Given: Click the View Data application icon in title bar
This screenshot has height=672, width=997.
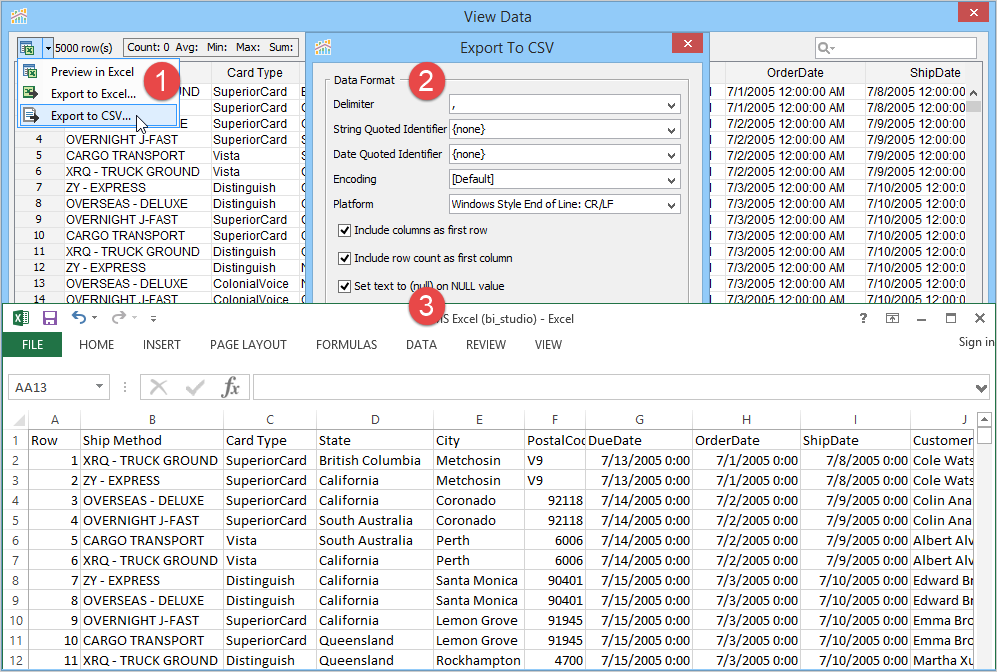Looking at the screenshot, I should [x=19, y=15].
